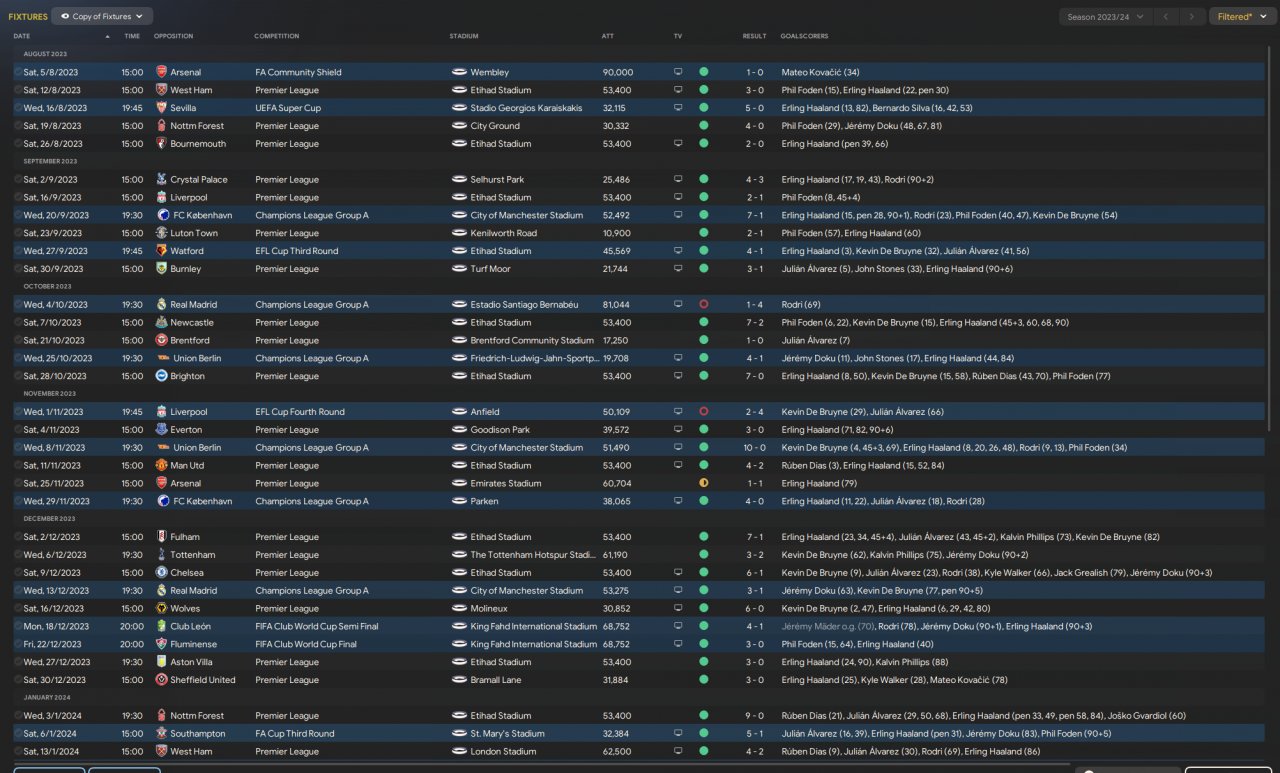Go to the previous season with the left arrow

click(x=1166, y=17)
